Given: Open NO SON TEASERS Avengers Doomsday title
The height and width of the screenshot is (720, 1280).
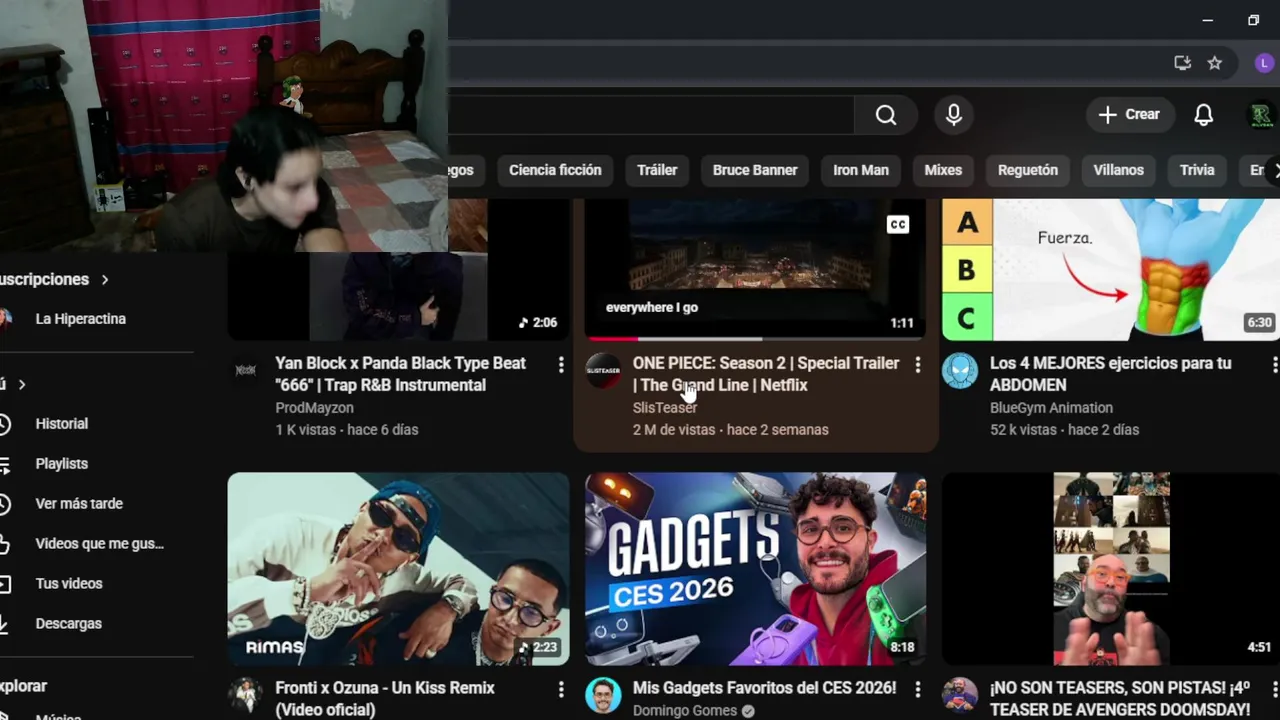Looking at the screenshot, I should click(1120, 699).
